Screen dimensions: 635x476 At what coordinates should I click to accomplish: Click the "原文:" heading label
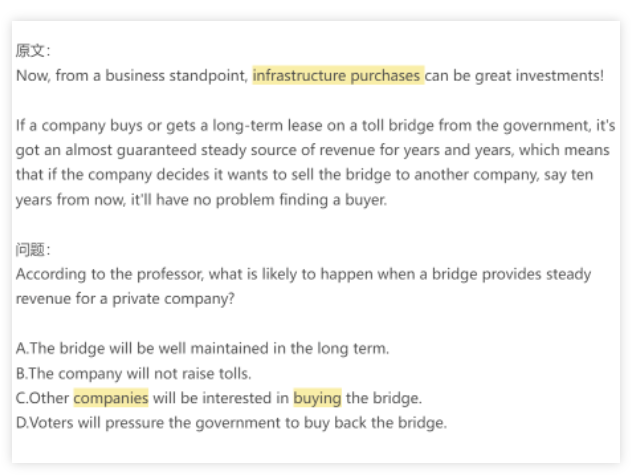pos(33,50)
